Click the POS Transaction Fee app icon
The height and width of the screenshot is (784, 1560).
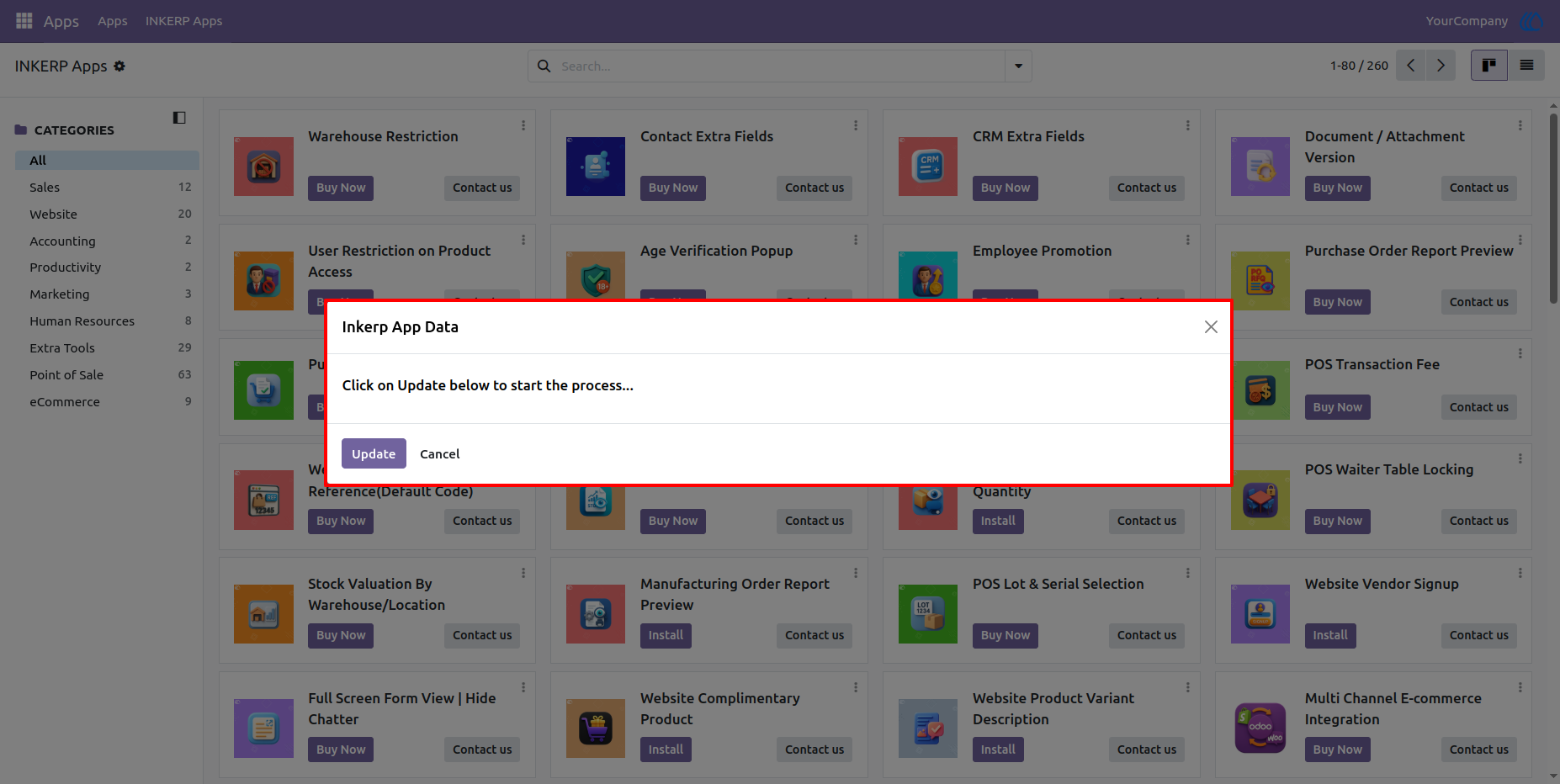coord(1260,390)
